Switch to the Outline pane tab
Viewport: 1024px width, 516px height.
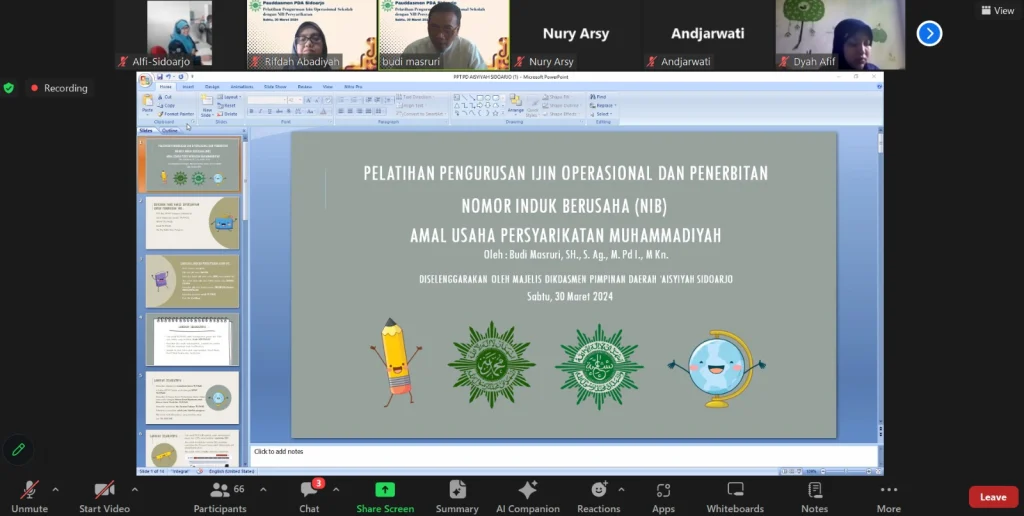[169, 131]
